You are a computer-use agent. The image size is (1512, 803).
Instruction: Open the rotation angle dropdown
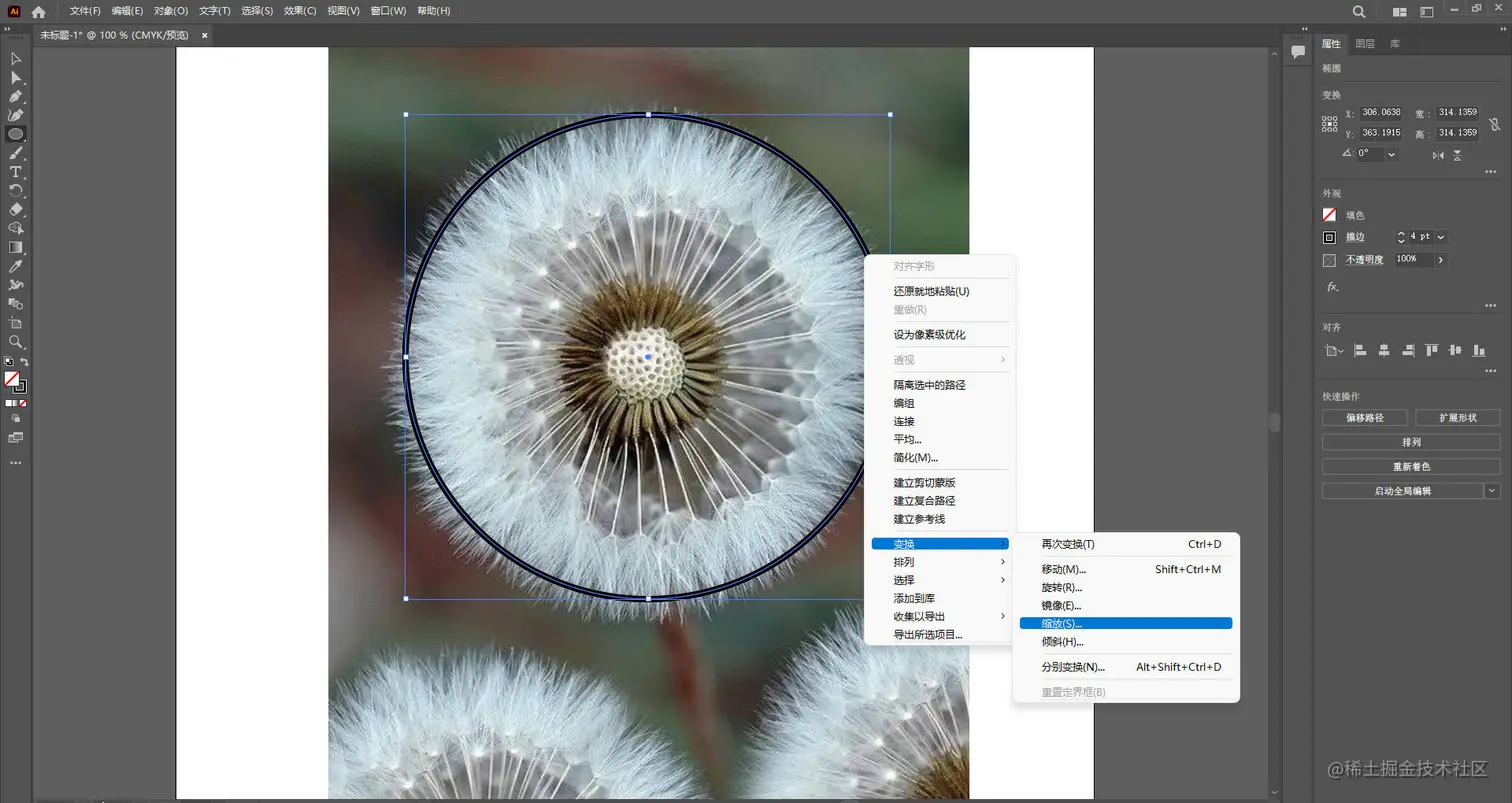point(1391,154)
